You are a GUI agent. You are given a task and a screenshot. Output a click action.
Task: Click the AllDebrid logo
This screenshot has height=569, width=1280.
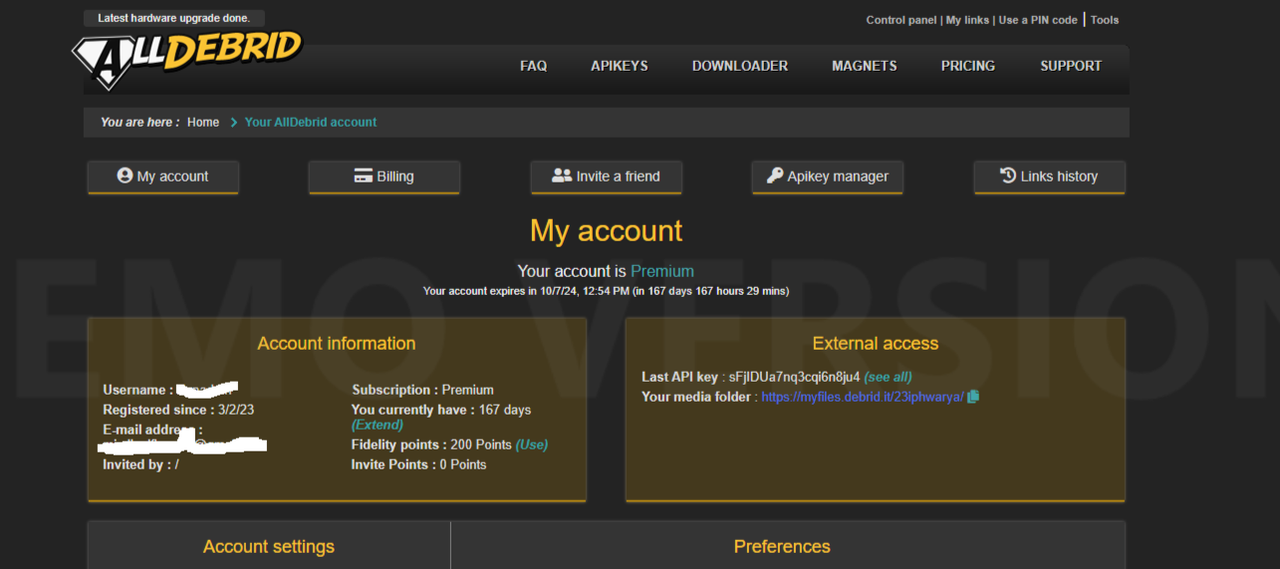coord(187,59)
